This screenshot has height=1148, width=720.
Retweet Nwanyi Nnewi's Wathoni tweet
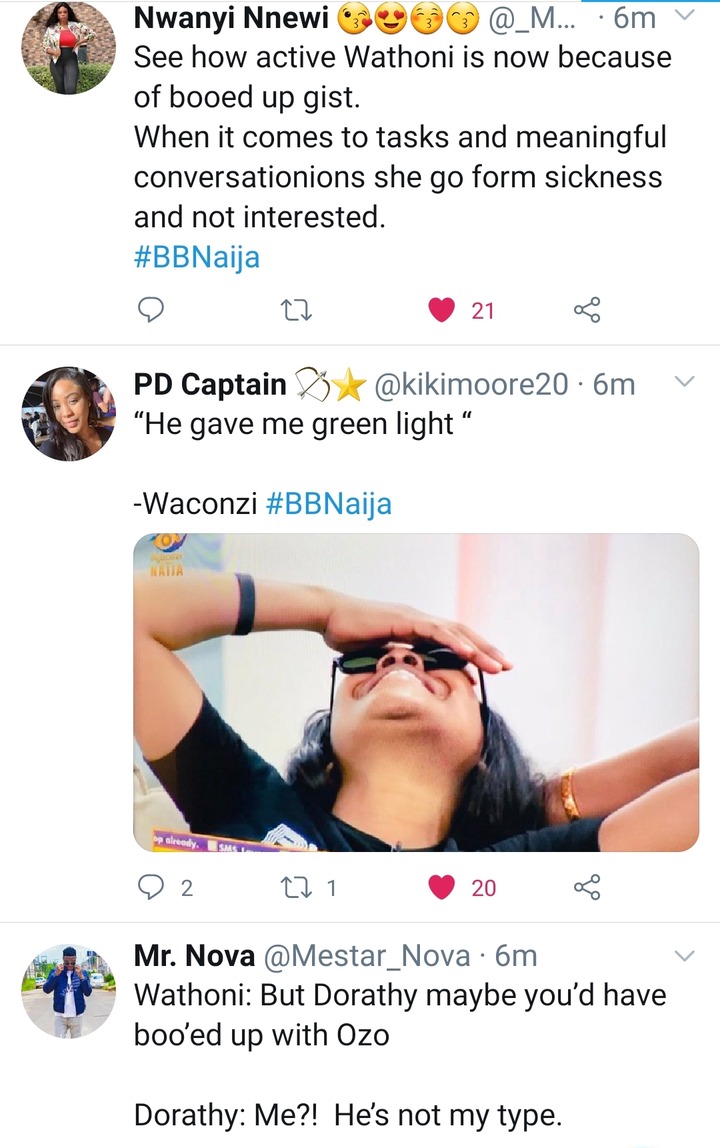pos(297,311)
